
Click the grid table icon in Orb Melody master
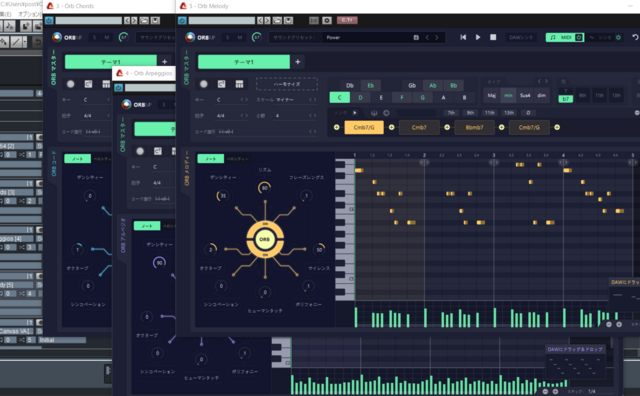pos(239,84)
